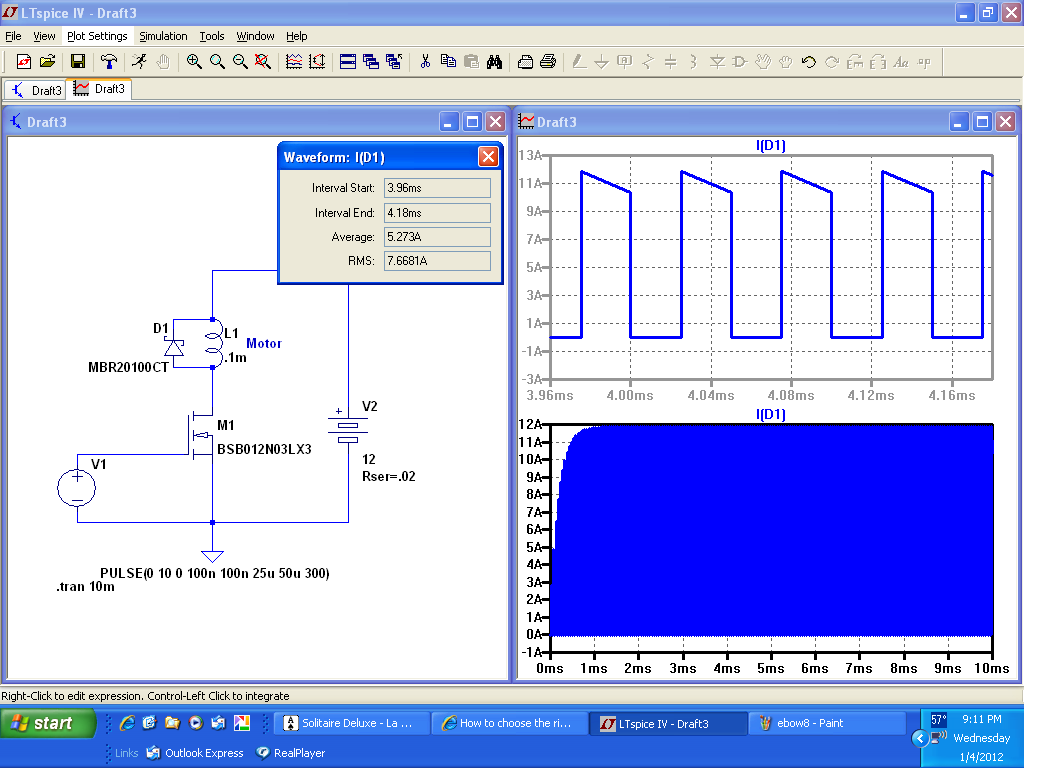
Task: Open the Window menu
Action: tap(255, 36)
